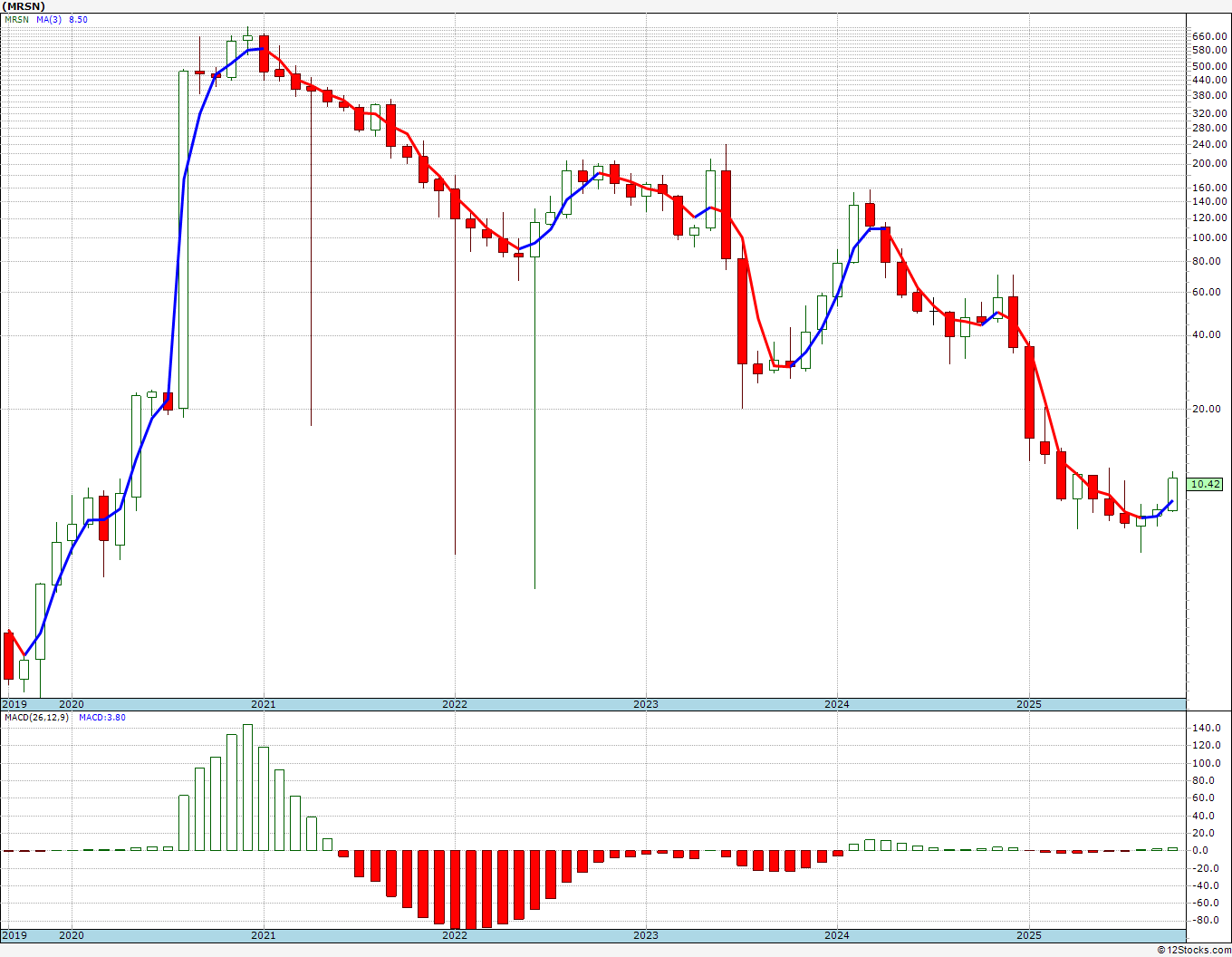The height and width of the screenshot is (957, 1232).
Task: Select the MA(3) value 8.50
Action: point(78,19)
